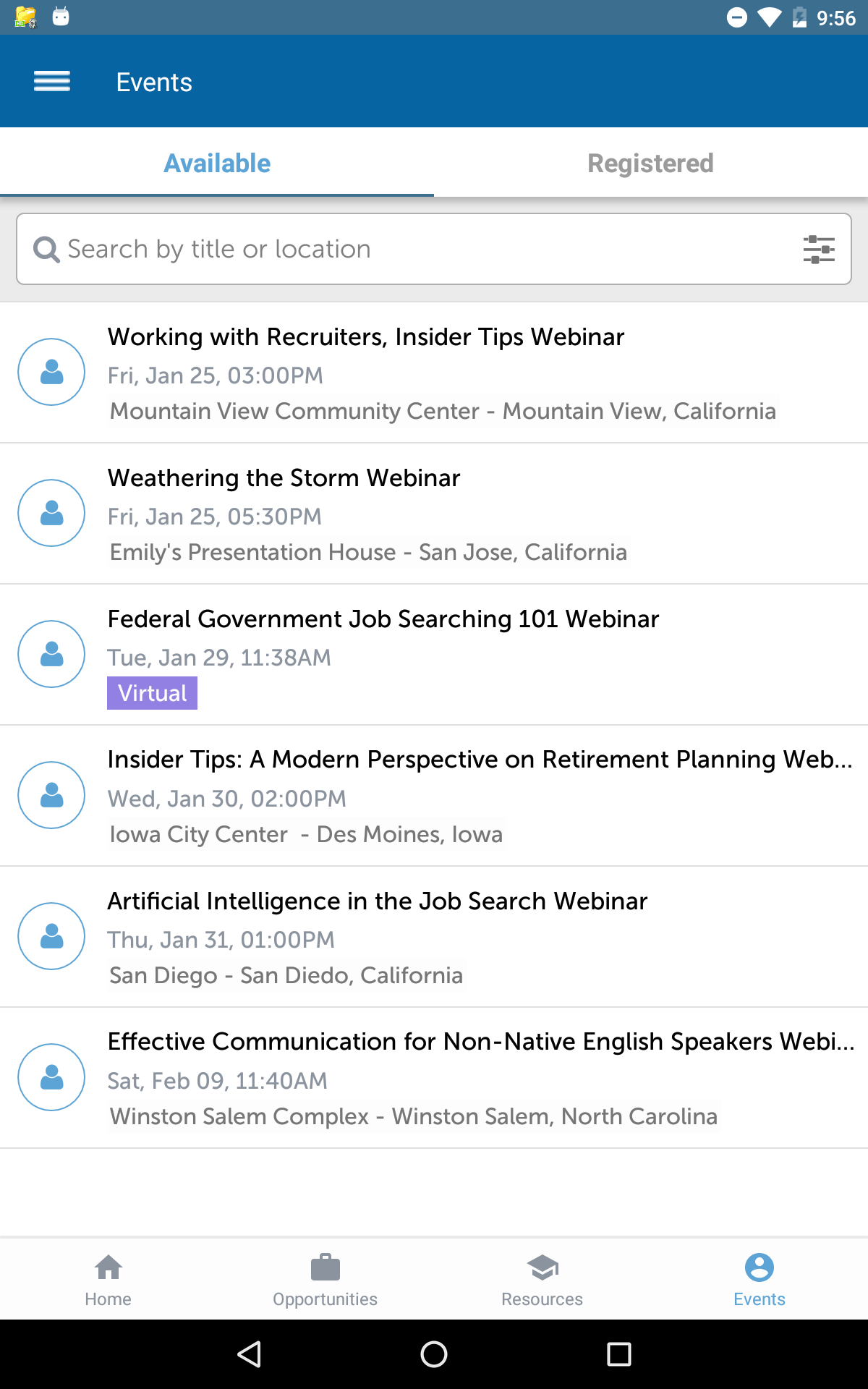Open Artificial Intelligence in the Job Search Webinar

point(434,937)
